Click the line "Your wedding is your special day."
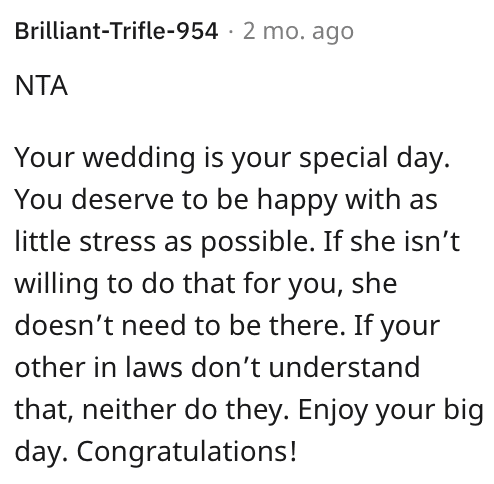The height and width of the screenshot is (484, 494). [x=232, y=158]
